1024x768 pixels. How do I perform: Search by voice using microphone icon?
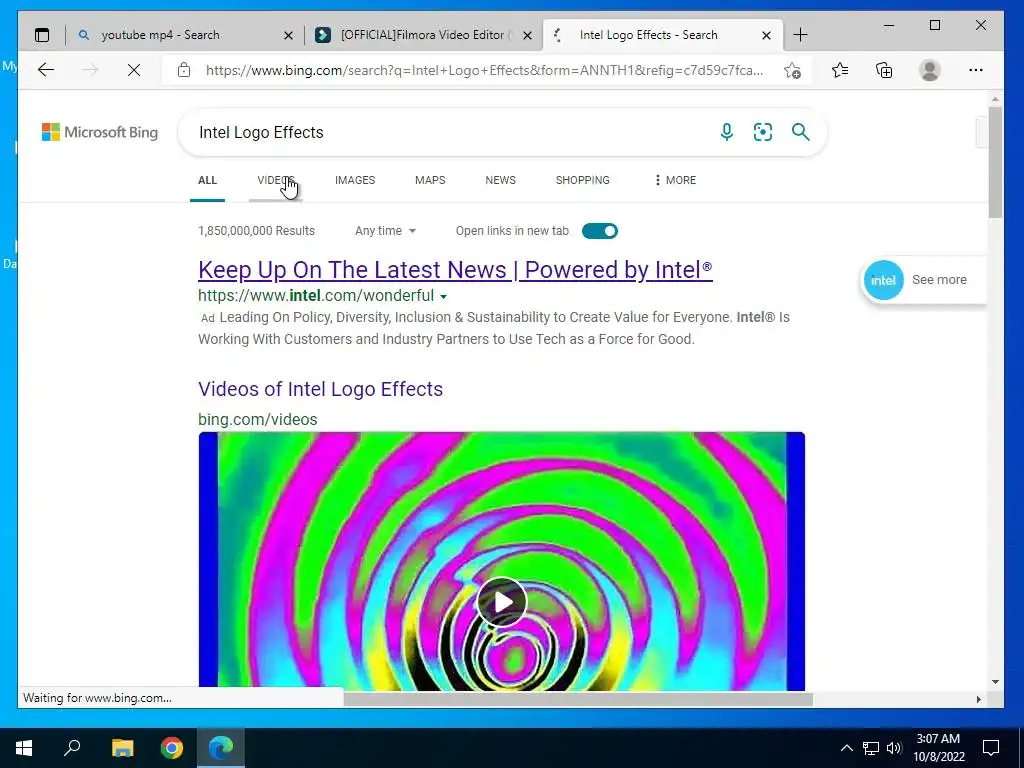click(x=726, y=132)
